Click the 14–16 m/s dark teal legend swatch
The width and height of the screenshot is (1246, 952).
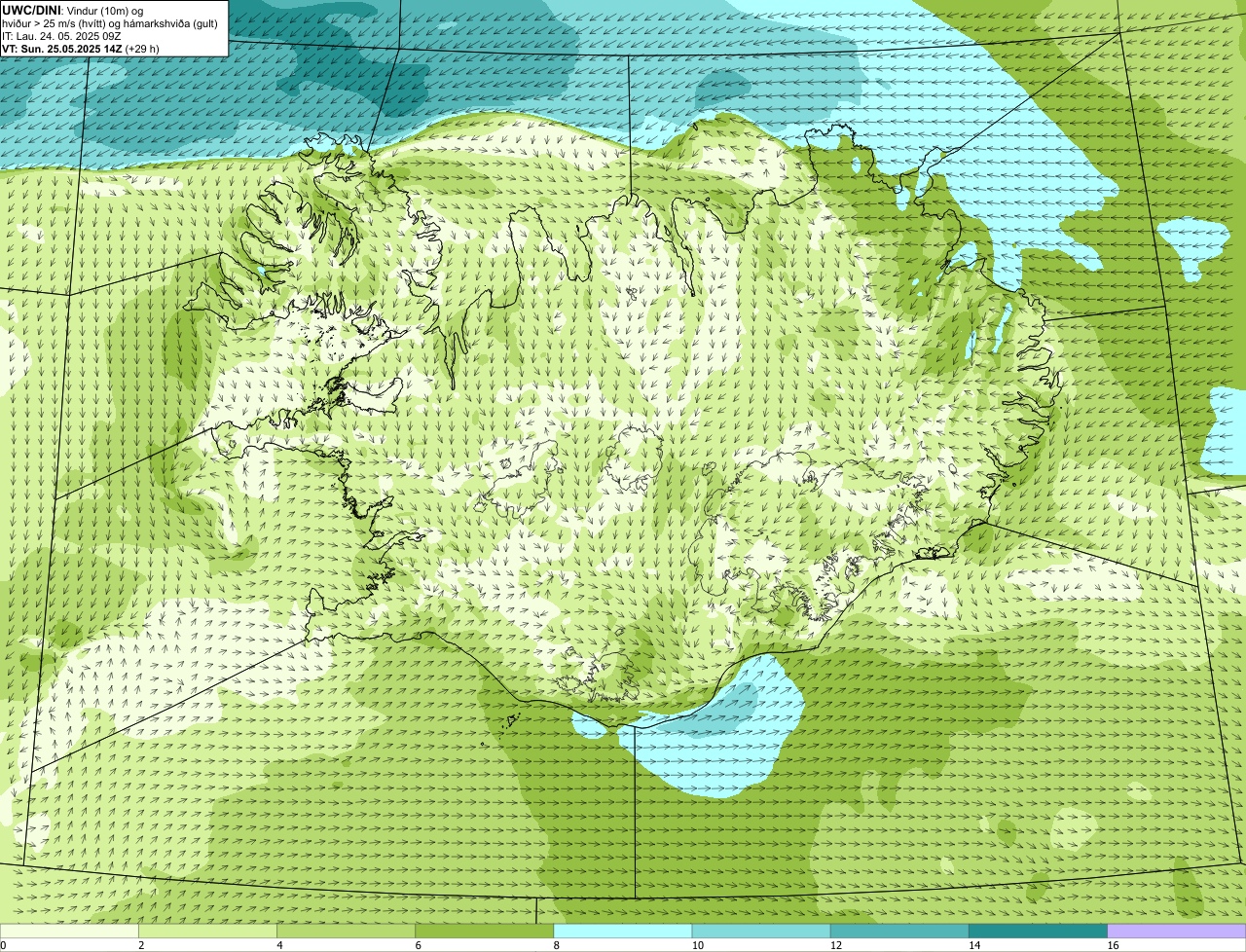(1038, 931)
